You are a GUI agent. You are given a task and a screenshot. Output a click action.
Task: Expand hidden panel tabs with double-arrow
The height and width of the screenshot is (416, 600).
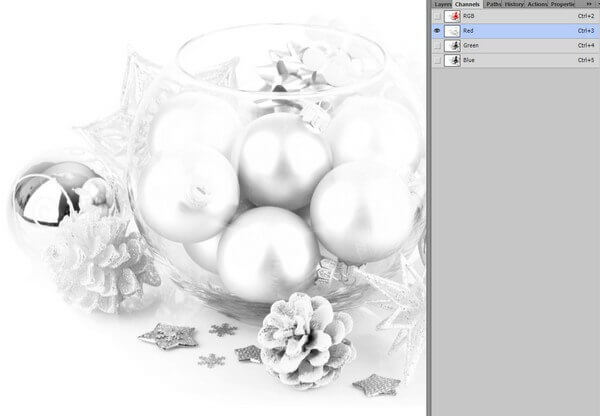point(589,4)
